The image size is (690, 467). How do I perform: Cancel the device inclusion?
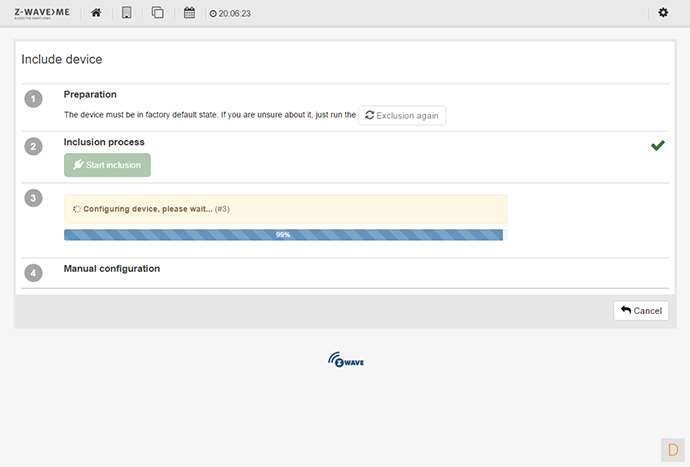pos(641,311)
